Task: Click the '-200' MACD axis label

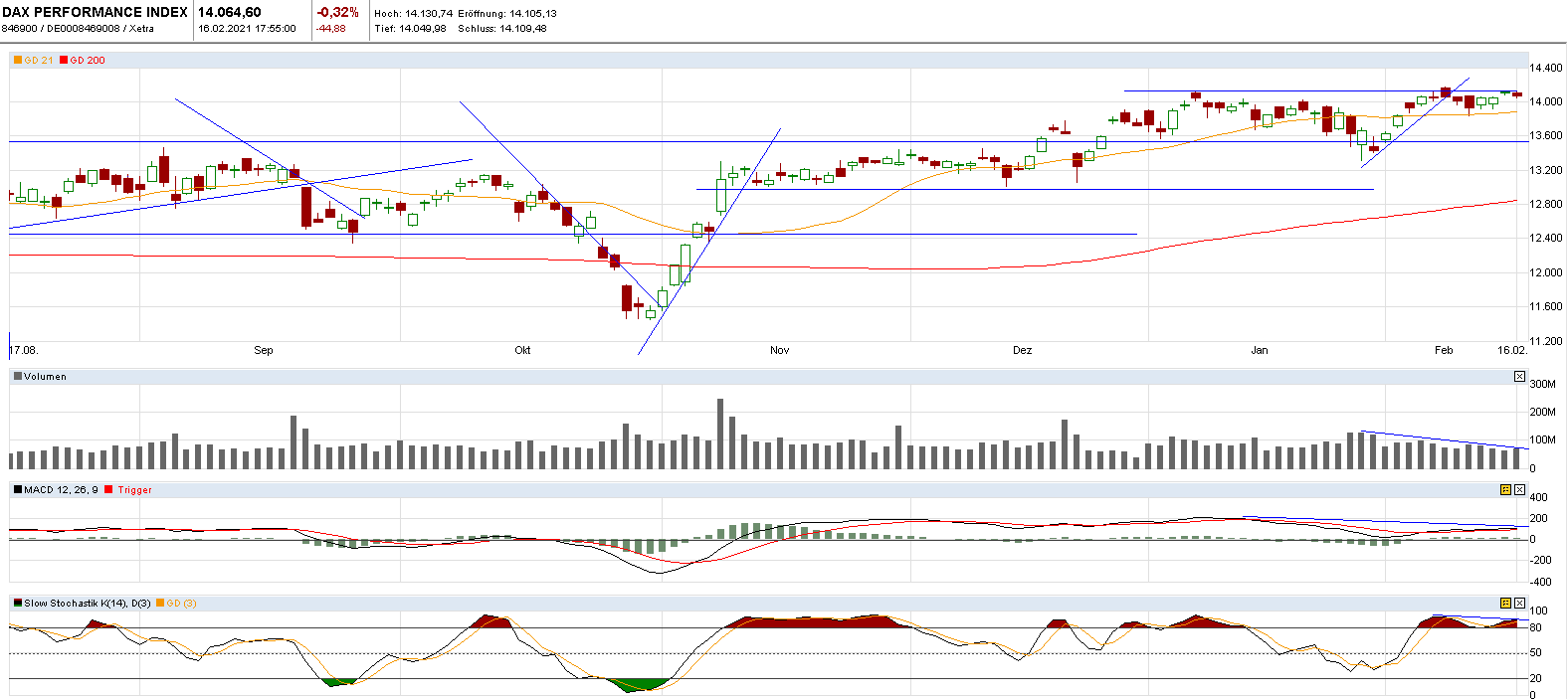Action: click(1540, 561)
